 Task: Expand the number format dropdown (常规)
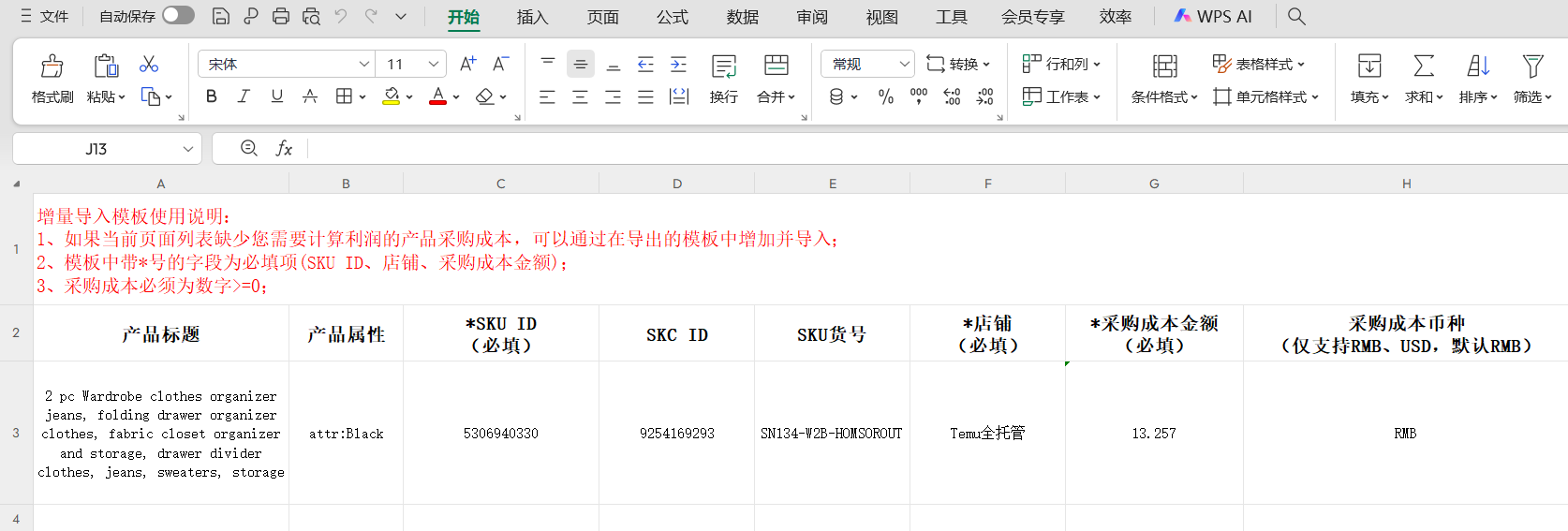(904, 64)
